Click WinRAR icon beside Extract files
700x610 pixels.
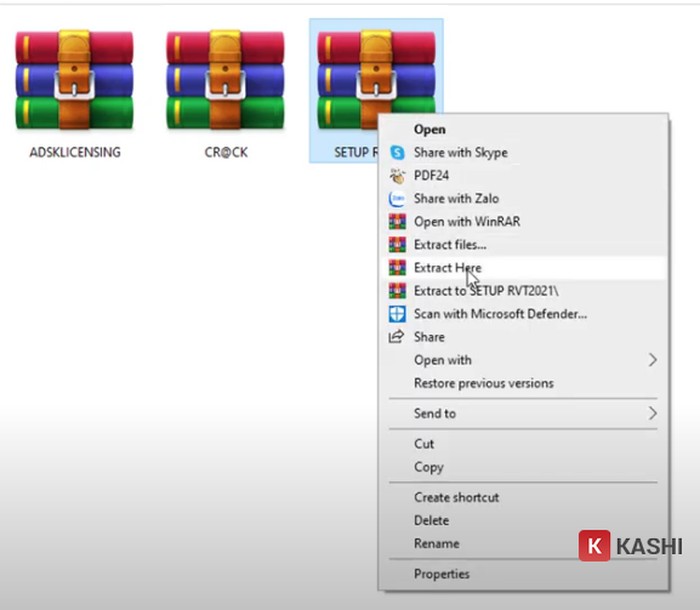click(397, 245)
